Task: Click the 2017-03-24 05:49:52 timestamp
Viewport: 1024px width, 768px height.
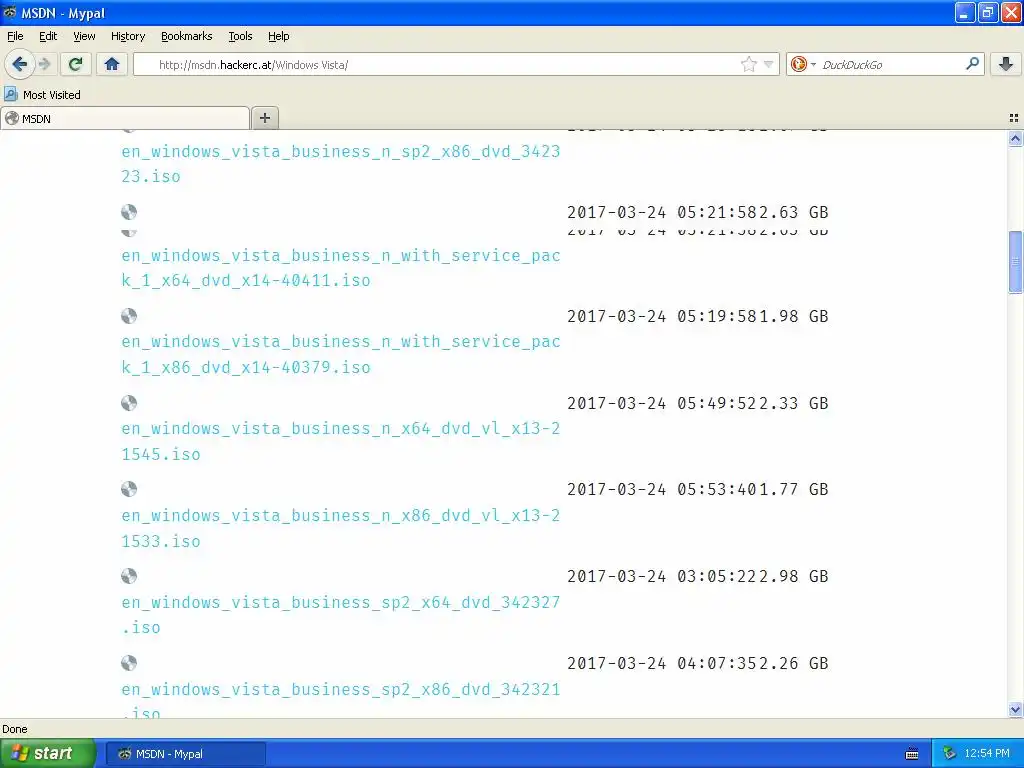Action: click(662, 403)
